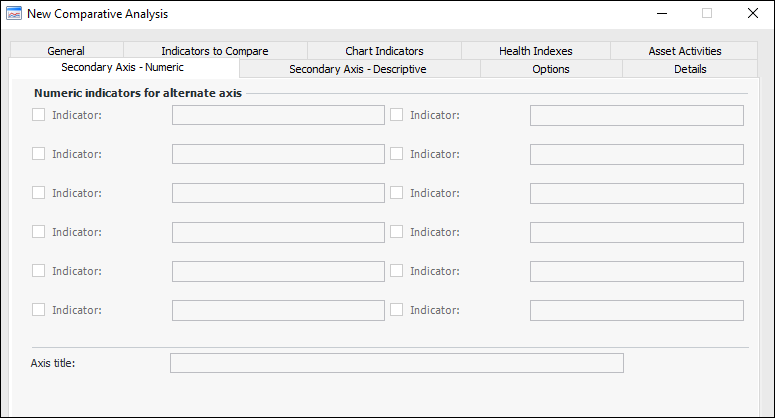Enable the first left-column Indicator checkbox

tap(39, 115)
